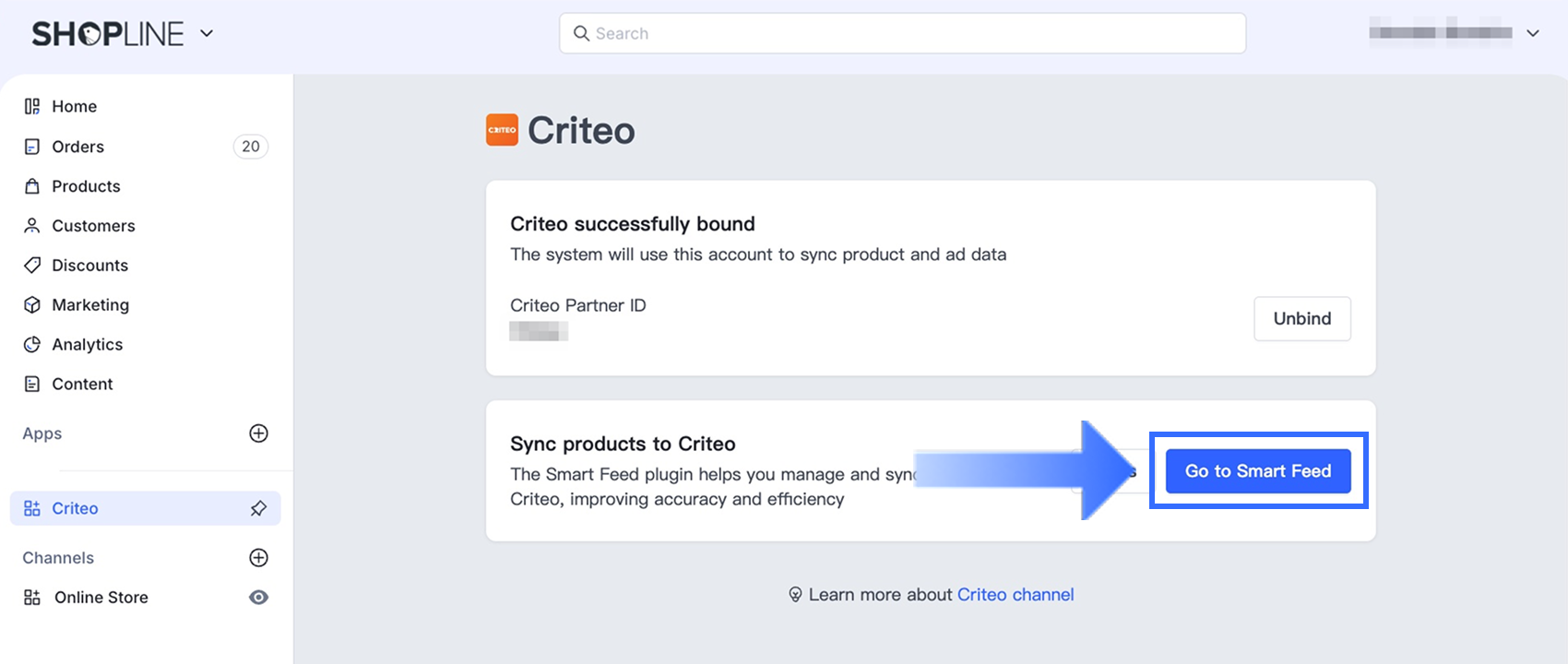Add a new app with plus icon

[x=259, y=433]
